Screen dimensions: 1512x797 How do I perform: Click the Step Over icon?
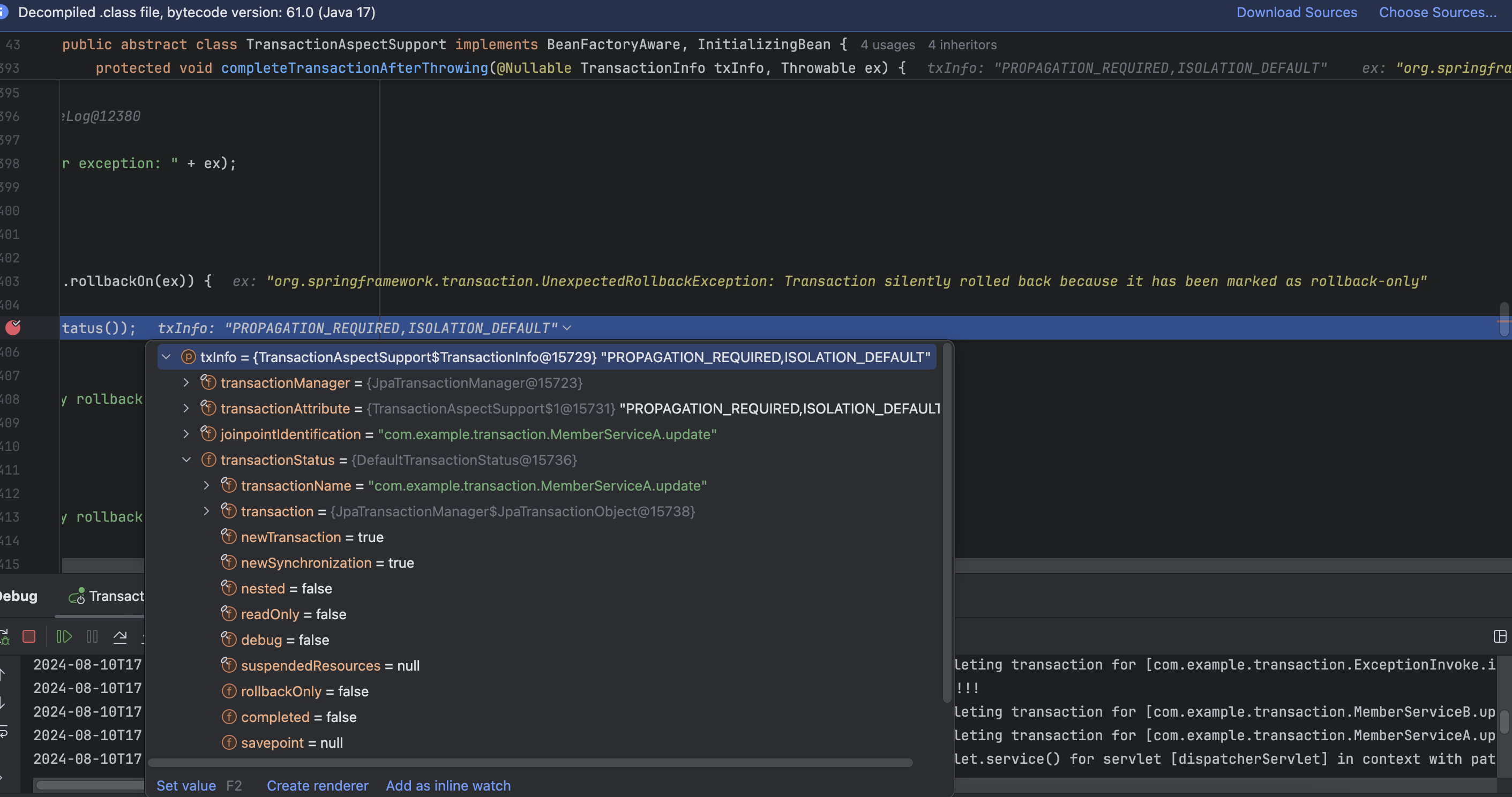point(119,636)
